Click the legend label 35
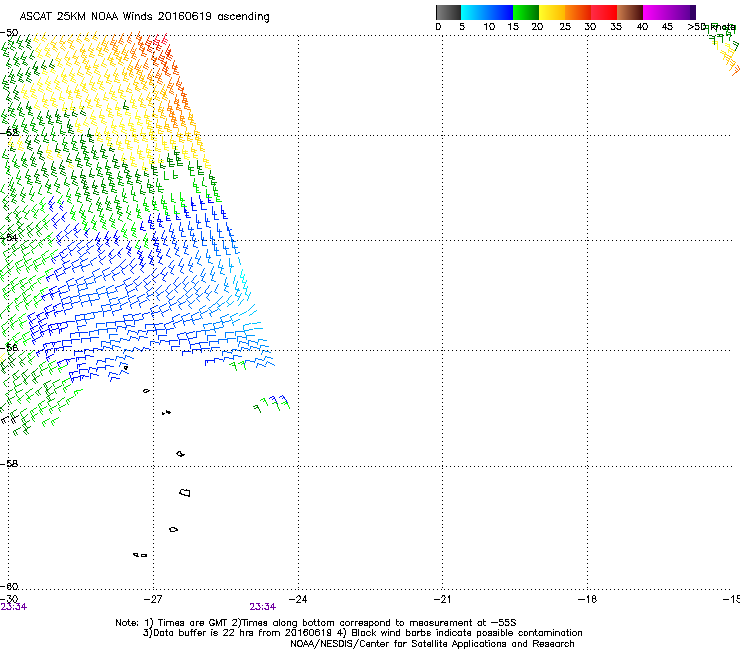 (616, 26)
